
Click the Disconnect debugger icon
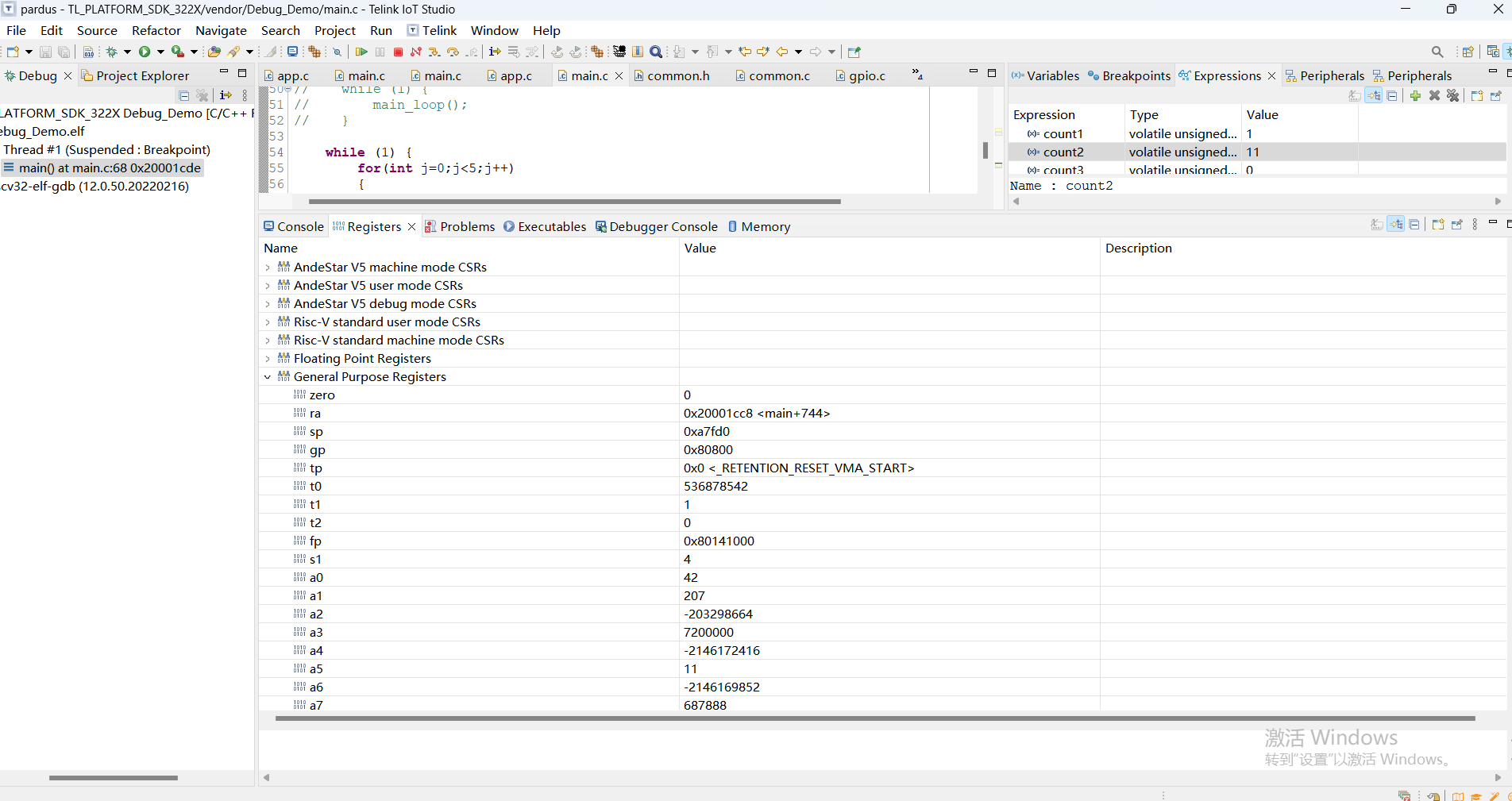point(416,52)
